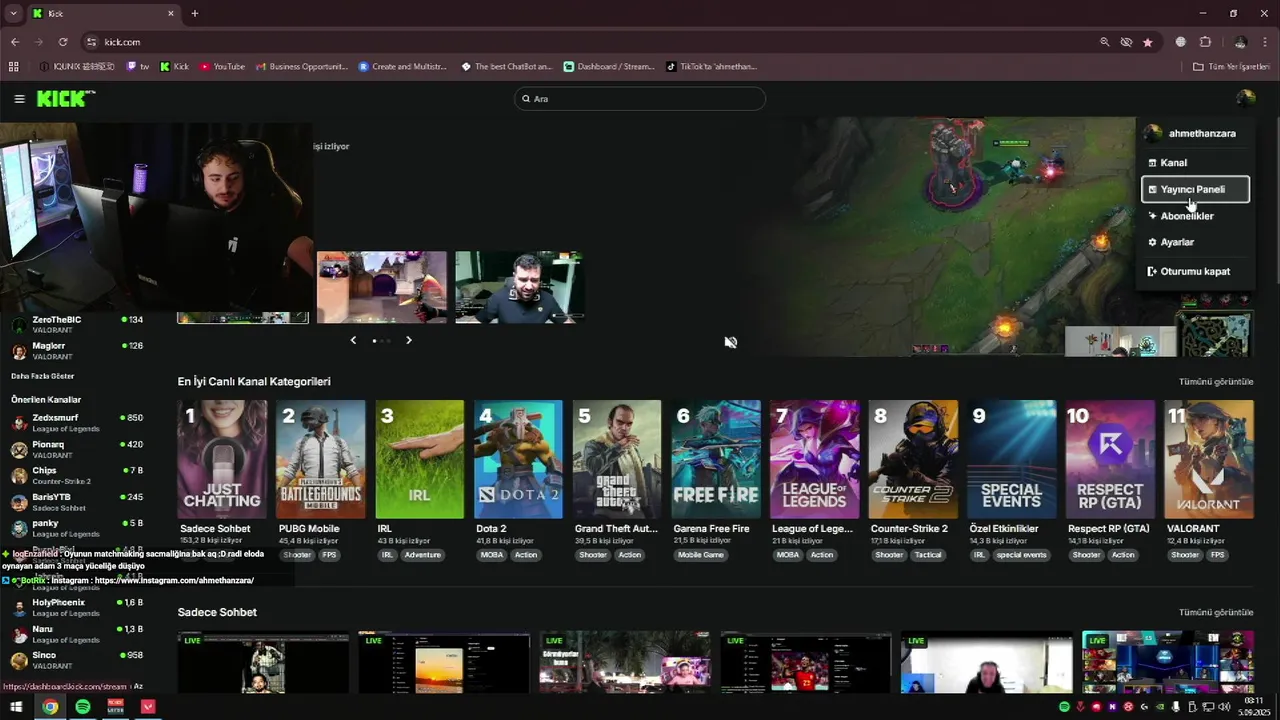This screenshot has width=1280, height=720.
Task: Open the Counter-Strike 2 category card
Action: coord(913,459)
